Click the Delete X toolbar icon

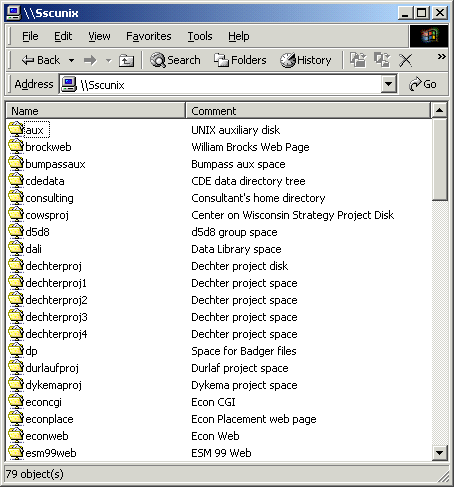tap(406, 61)
